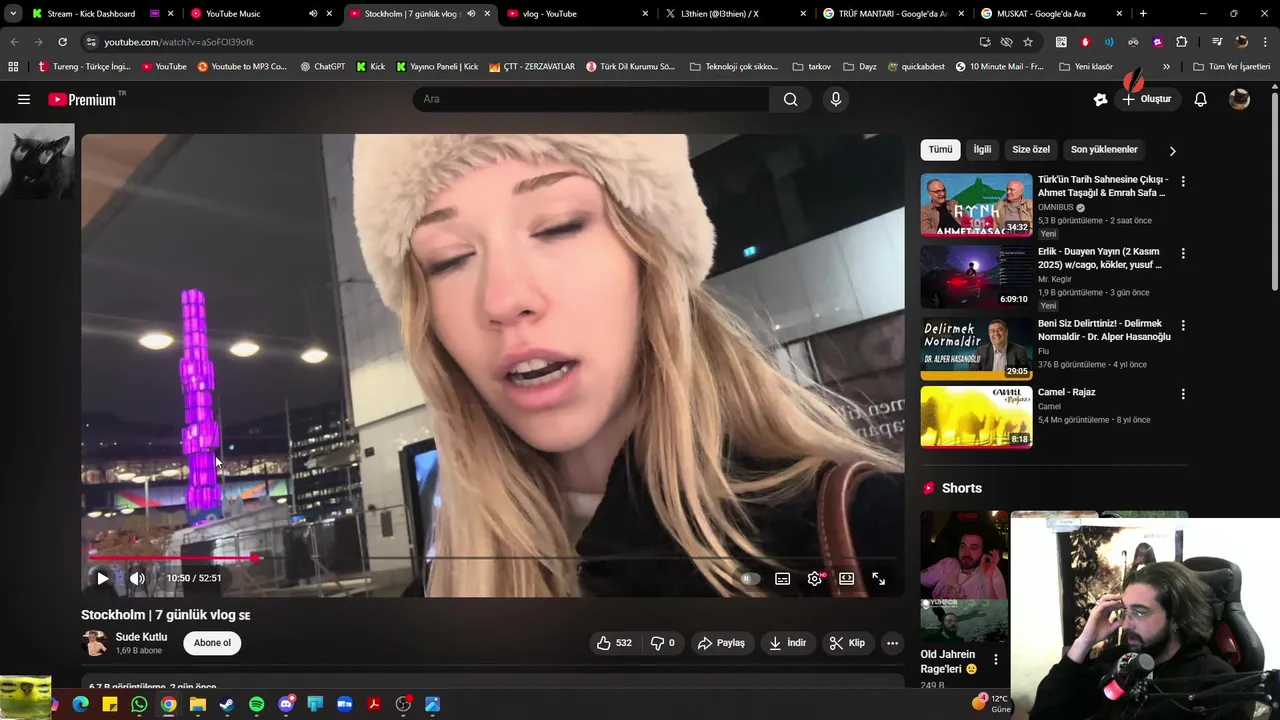Viewport: 1280px width, 720px height.
Task: Open the account avatar menu
Action: pyautogui.click(x=1239, y=99)
